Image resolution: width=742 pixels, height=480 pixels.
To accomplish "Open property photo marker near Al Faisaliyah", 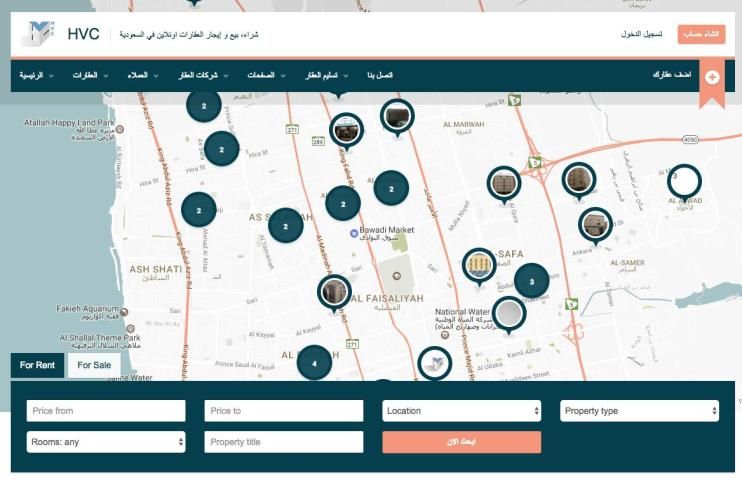I will click(334, 292).
